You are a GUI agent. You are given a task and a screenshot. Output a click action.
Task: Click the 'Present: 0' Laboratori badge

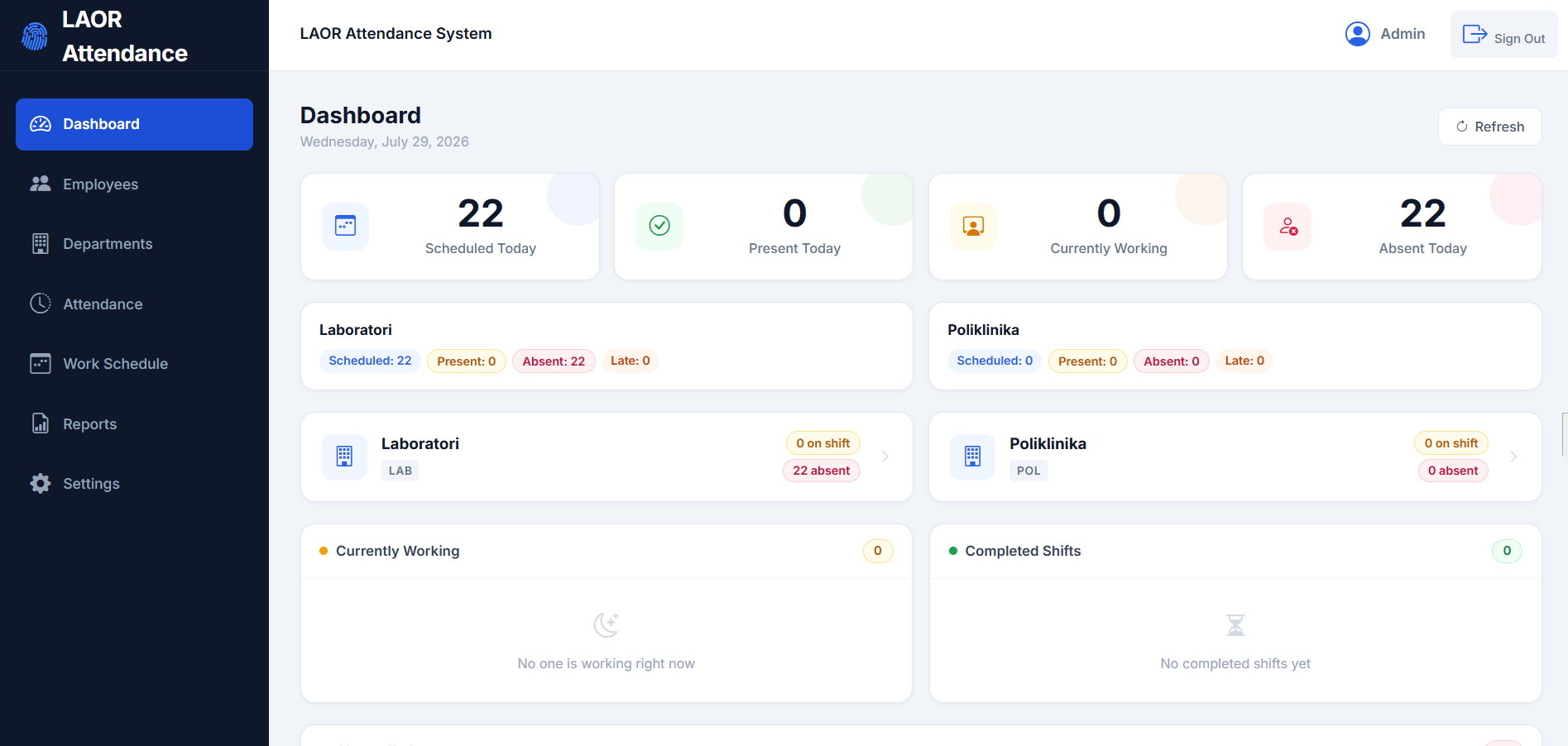coord(467,361)
